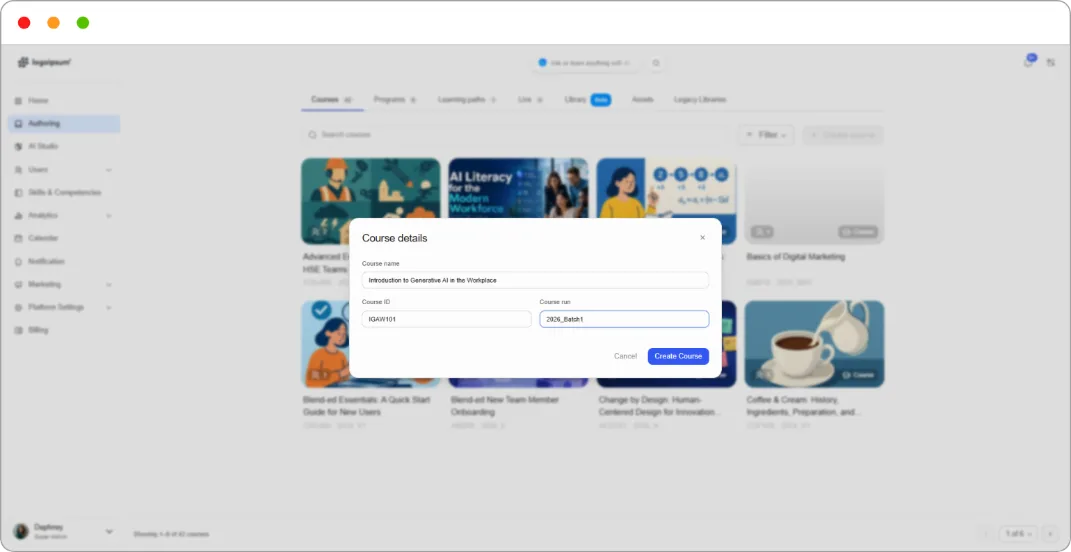Open the Daphney account menu chevron
Image resolution: width=1071 pixels, height=552 pixels.
109,531
